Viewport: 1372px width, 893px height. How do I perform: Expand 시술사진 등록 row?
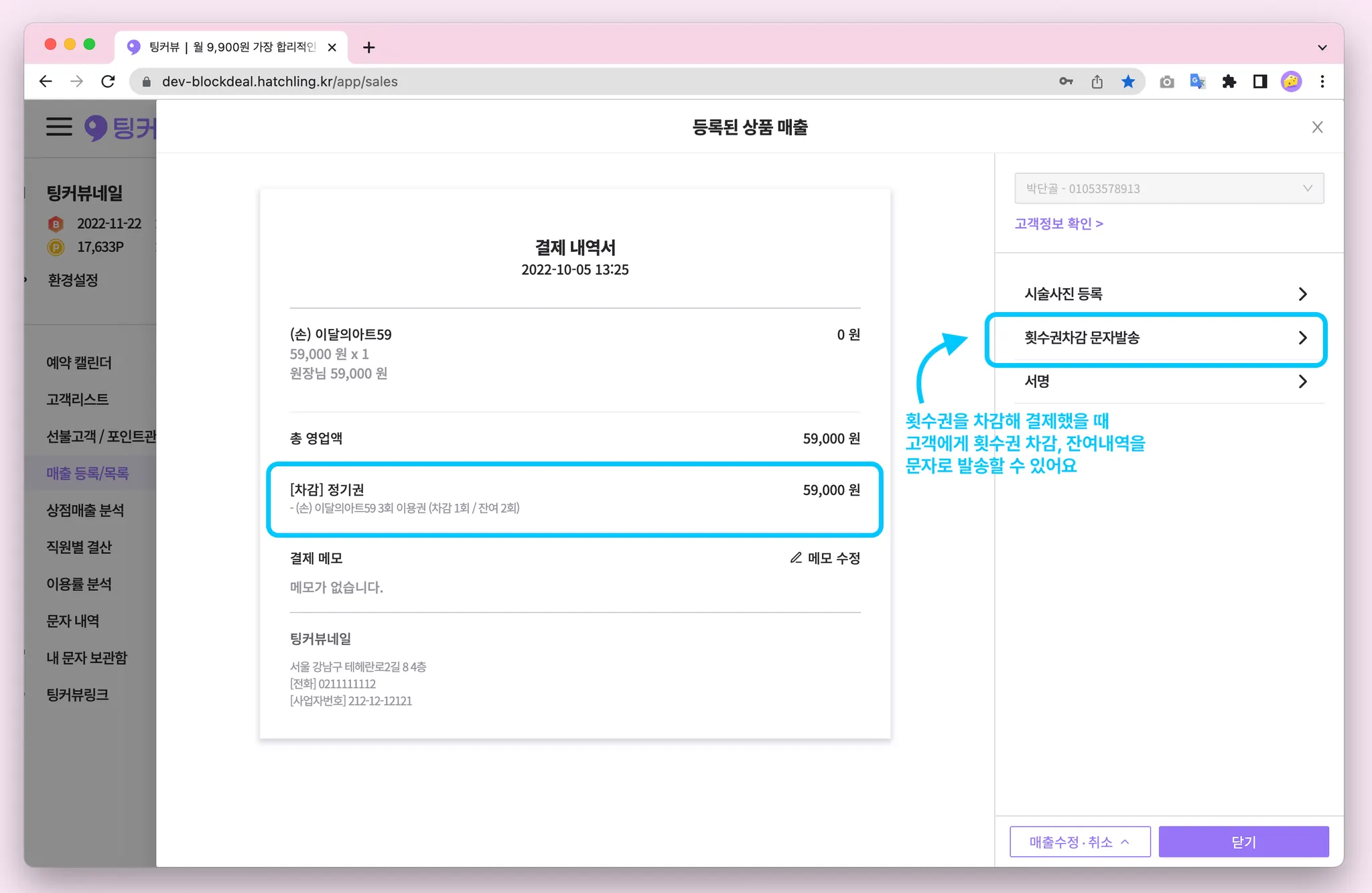1165,294
